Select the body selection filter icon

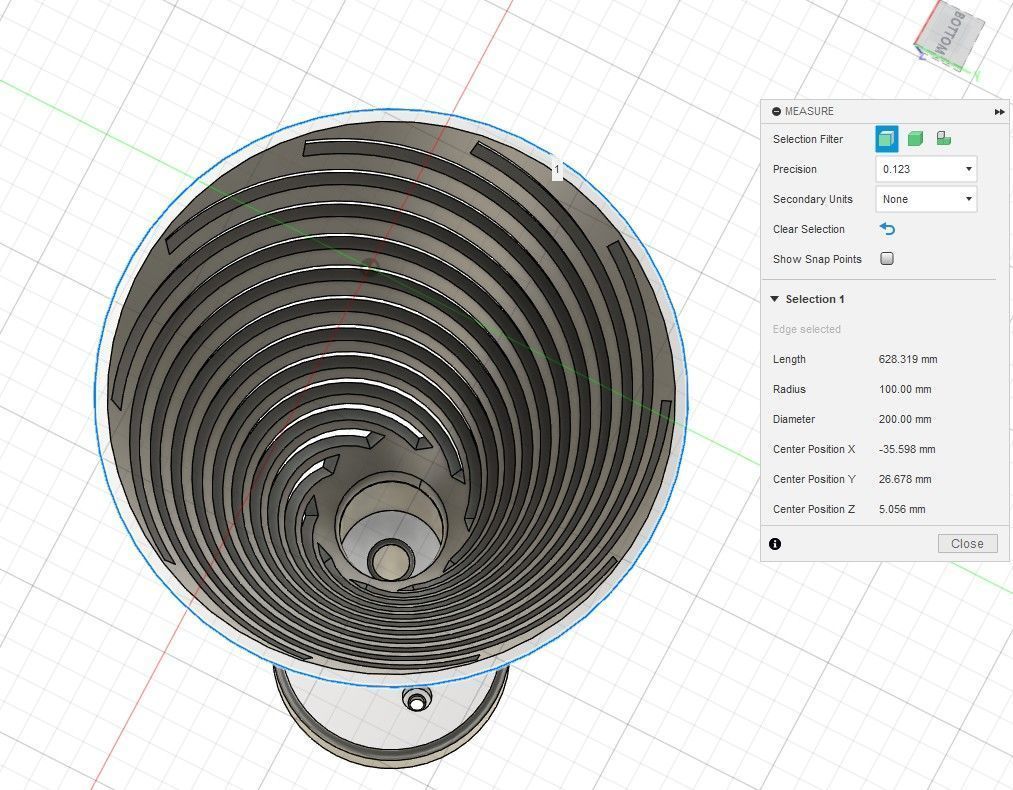tap(886, 139)
